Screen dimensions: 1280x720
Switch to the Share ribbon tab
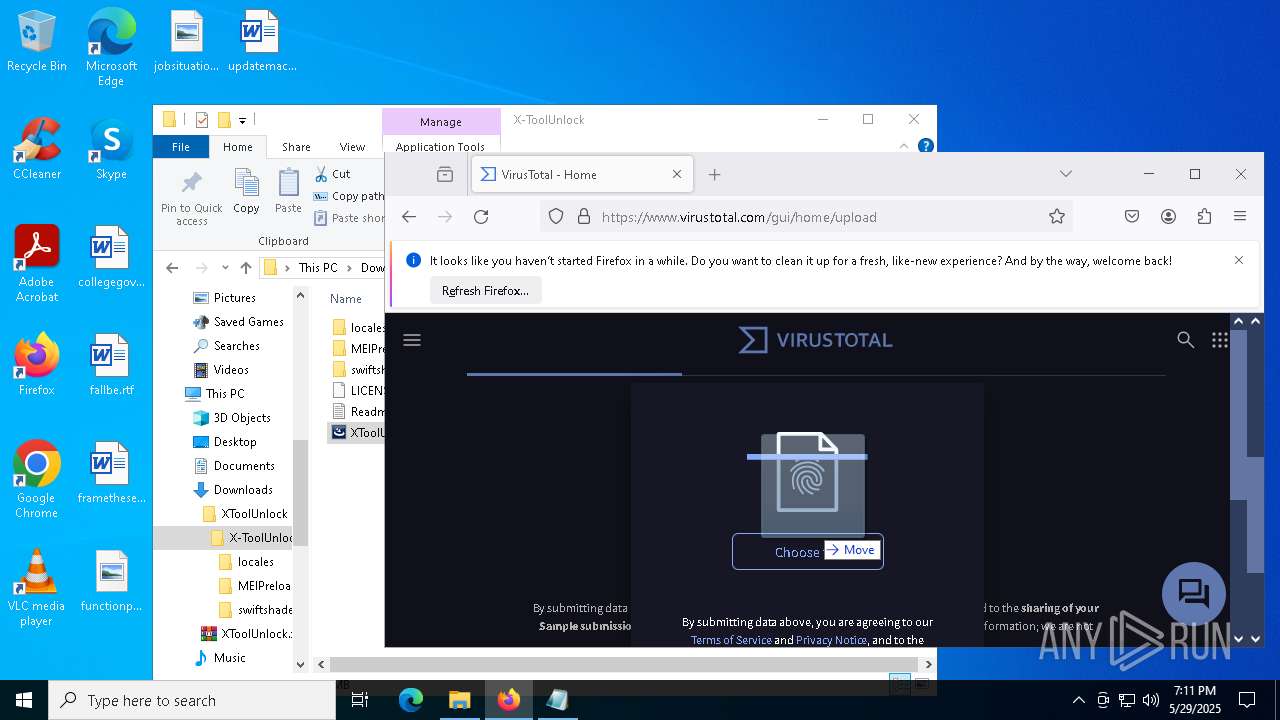(x=296, y=147)
